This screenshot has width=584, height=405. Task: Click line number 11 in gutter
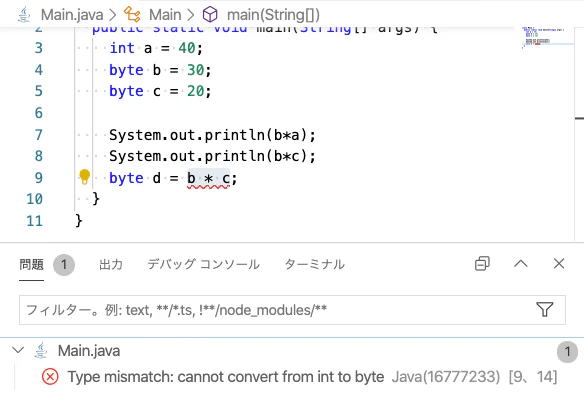click(x=35, y=221)
